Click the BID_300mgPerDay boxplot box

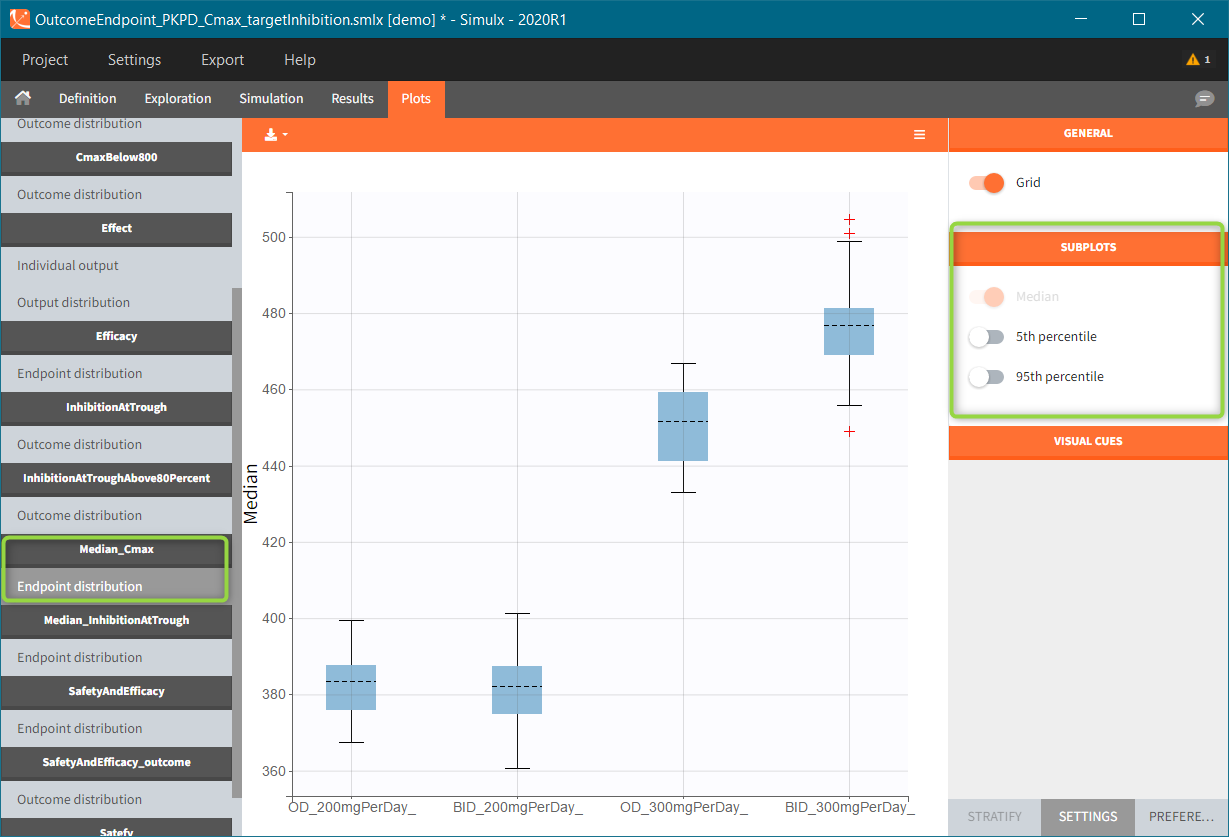coord(849,331)
